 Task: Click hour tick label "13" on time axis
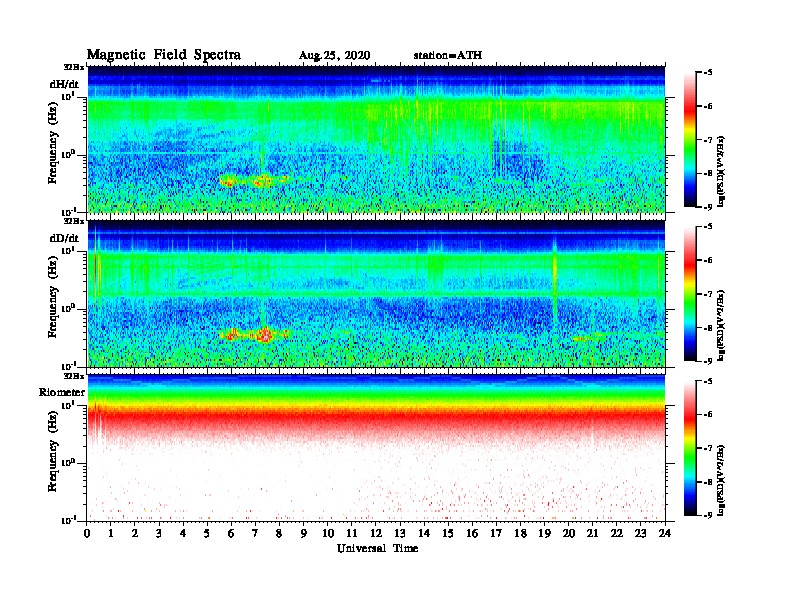(x=400, y=533)
